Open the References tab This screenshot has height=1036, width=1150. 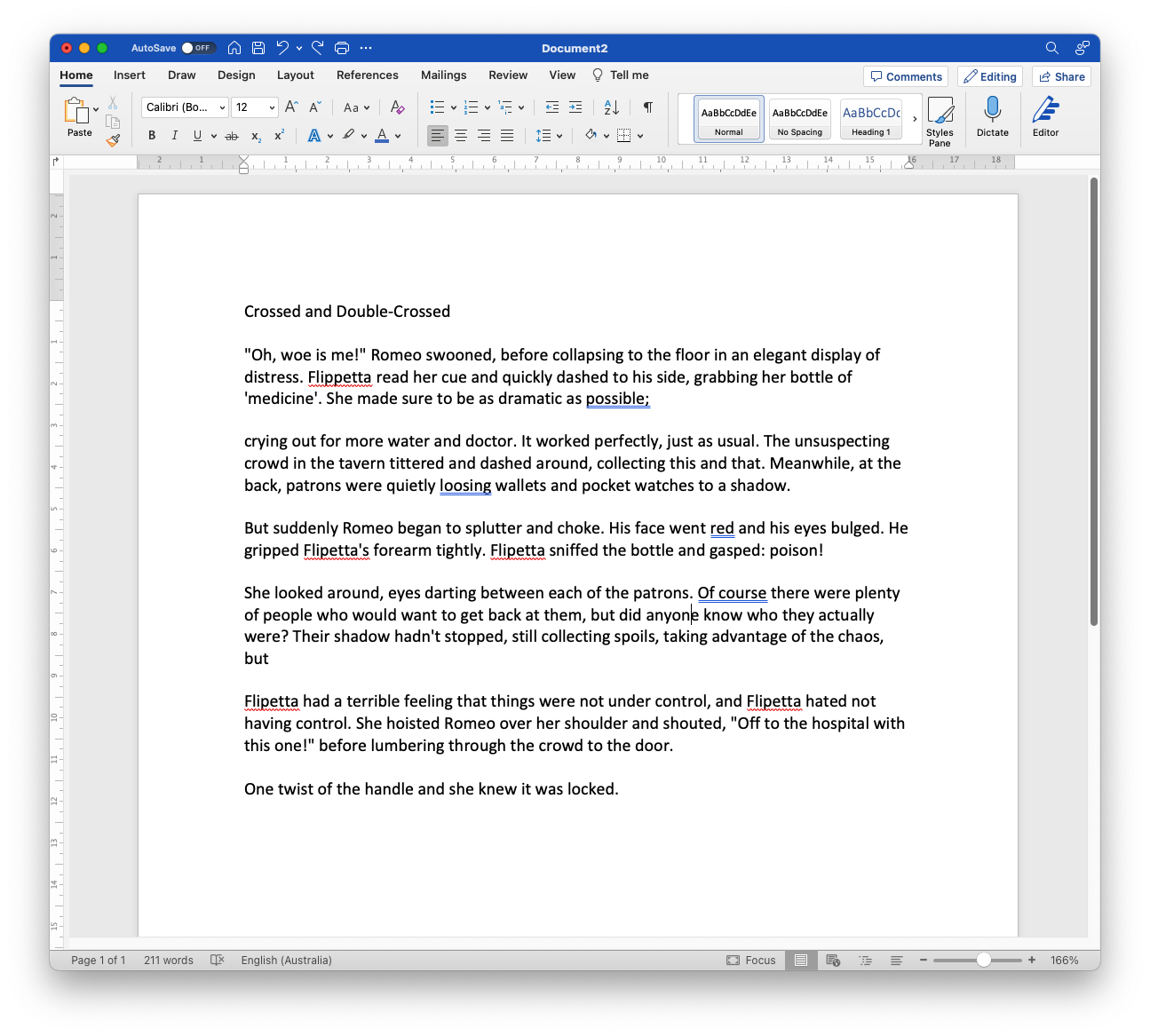368,75
